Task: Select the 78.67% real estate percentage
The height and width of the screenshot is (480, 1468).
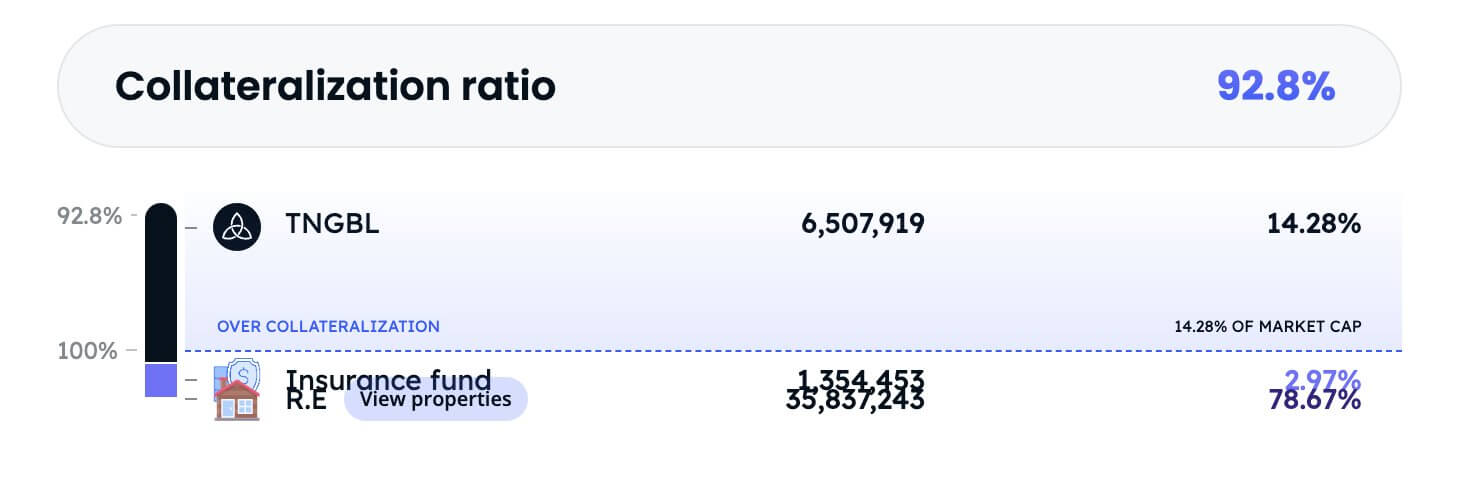Action: pyautogui.click(x=1313, y=402)
